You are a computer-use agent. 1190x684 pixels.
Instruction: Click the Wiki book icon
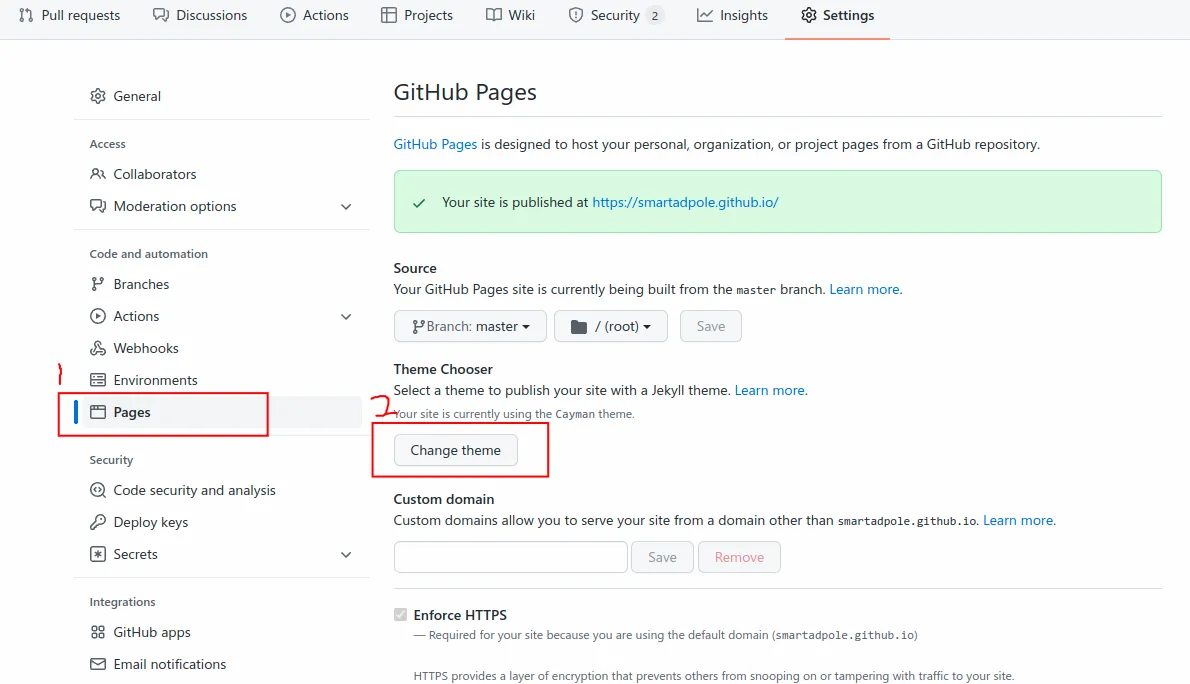(x=493, y=15)
